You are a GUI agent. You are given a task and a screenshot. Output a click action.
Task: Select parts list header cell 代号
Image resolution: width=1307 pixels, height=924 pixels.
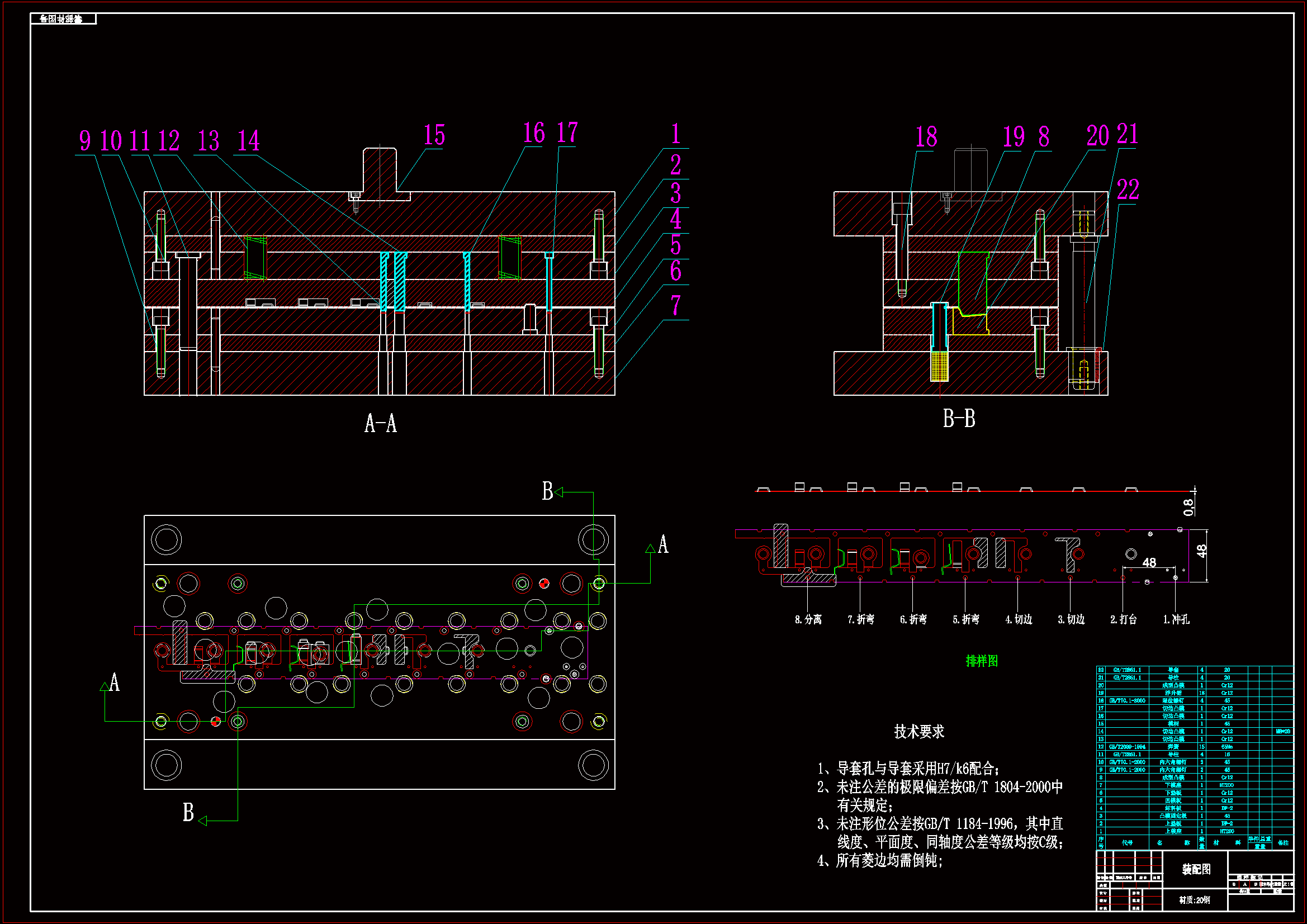click(1126, 842)
